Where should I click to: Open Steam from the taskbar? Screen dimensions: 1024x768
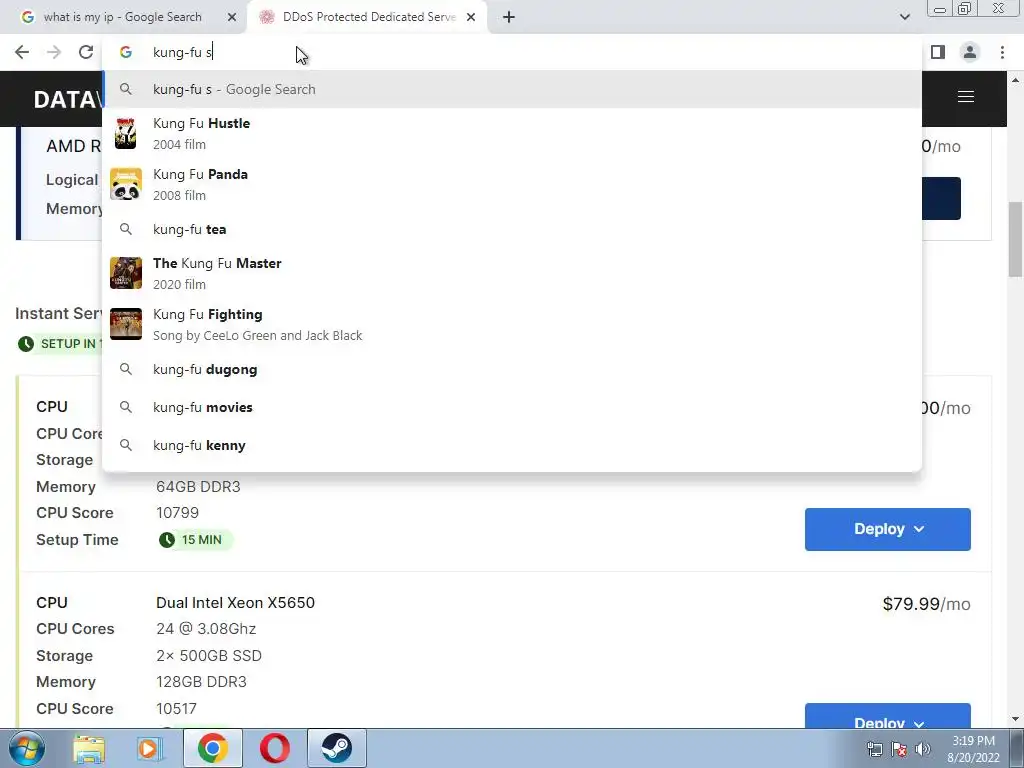point(336,748)
